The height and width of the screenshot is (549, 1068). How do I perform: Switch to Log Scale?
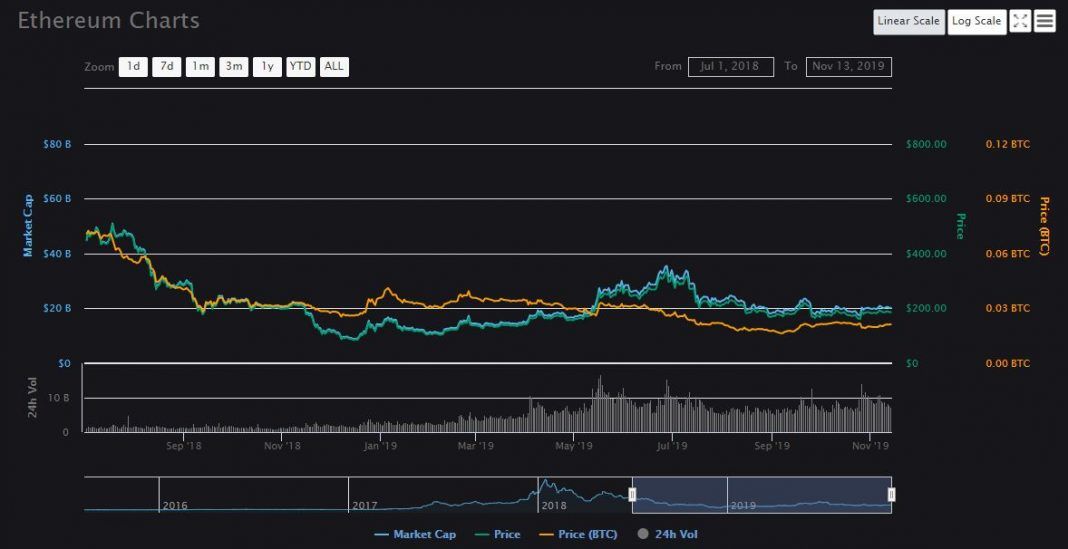tap(977, 21)
